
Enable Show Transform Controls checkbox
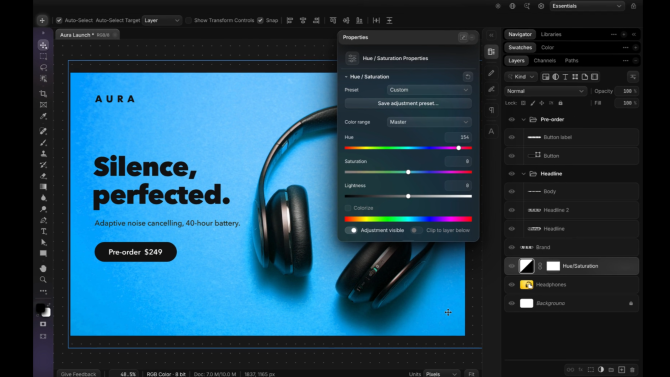point(188,21)
